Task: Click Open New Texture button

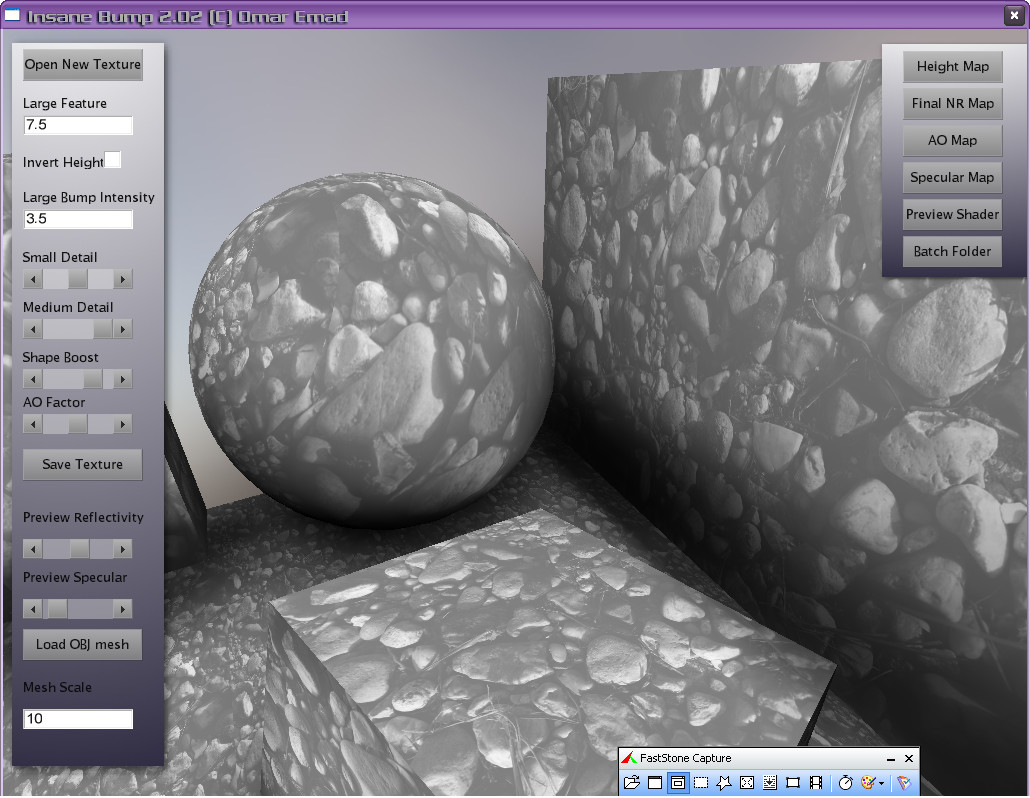Action: pyautogui.click(x=83, y=64)
